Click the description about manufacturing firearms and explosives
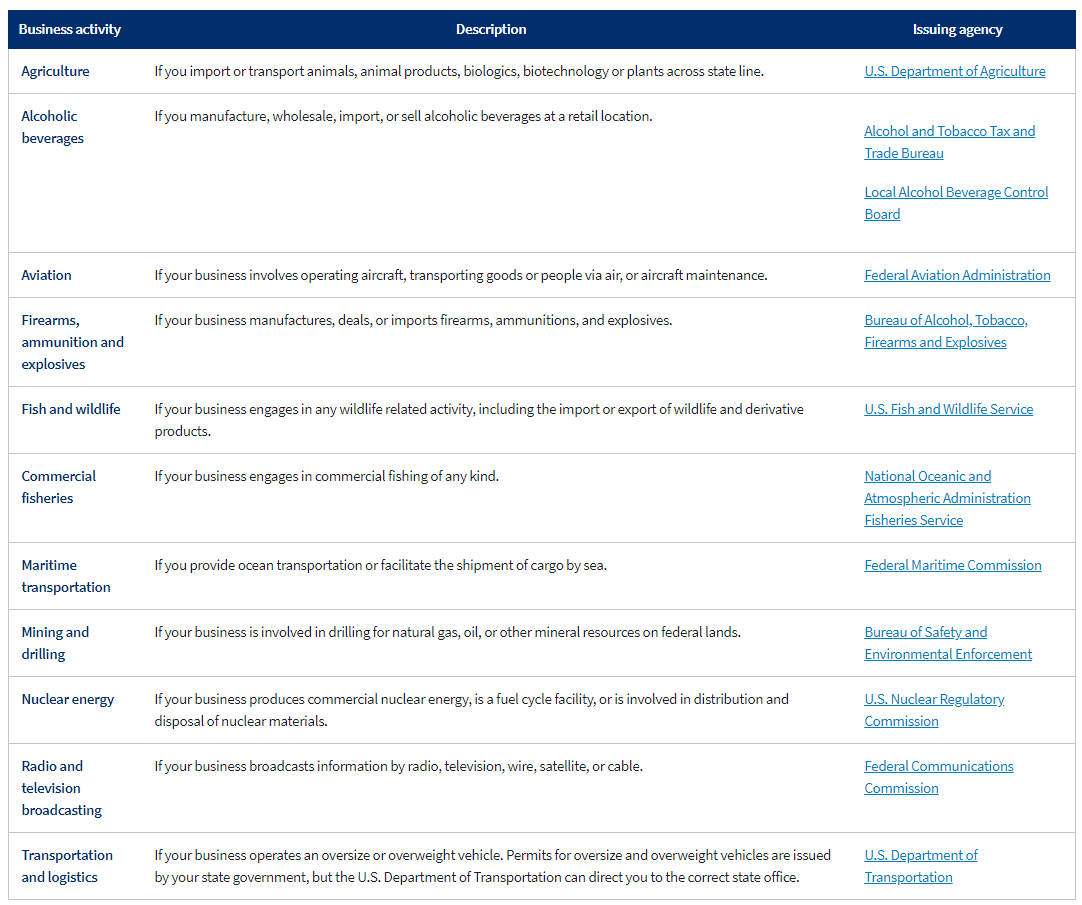The width and height of the screenshot is (1082, 905). (x=413, y=320)
